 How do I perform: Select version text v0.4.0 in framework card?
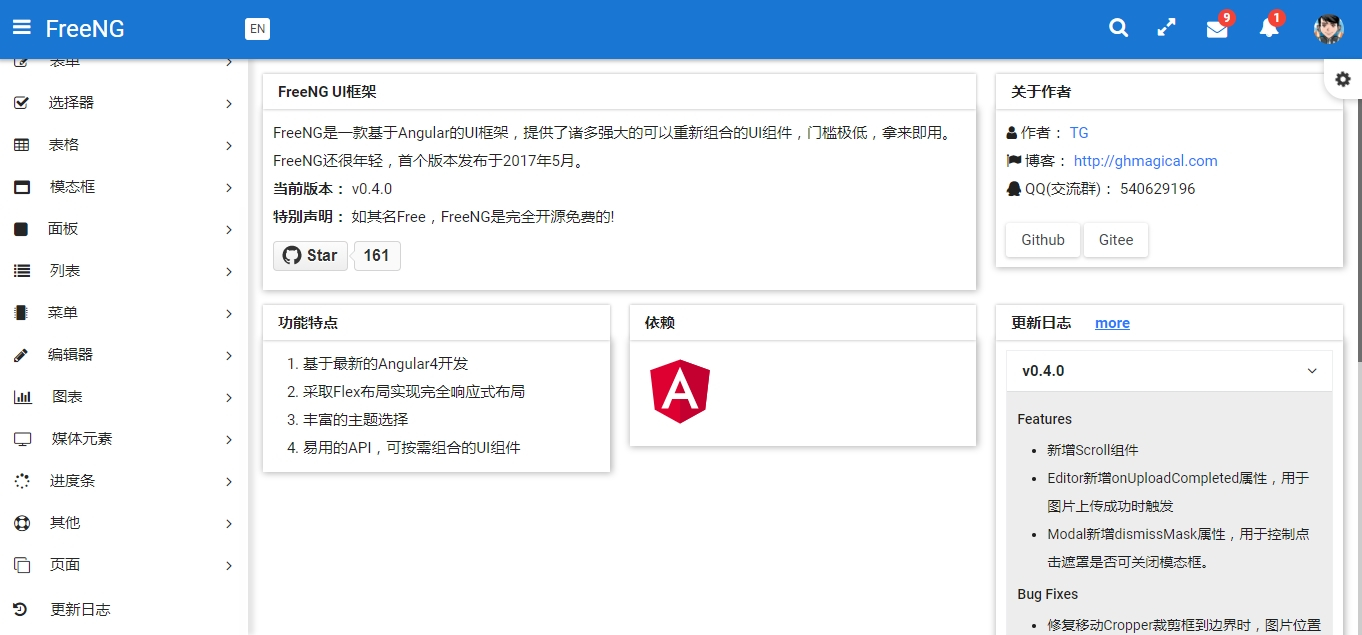(372, 189)
